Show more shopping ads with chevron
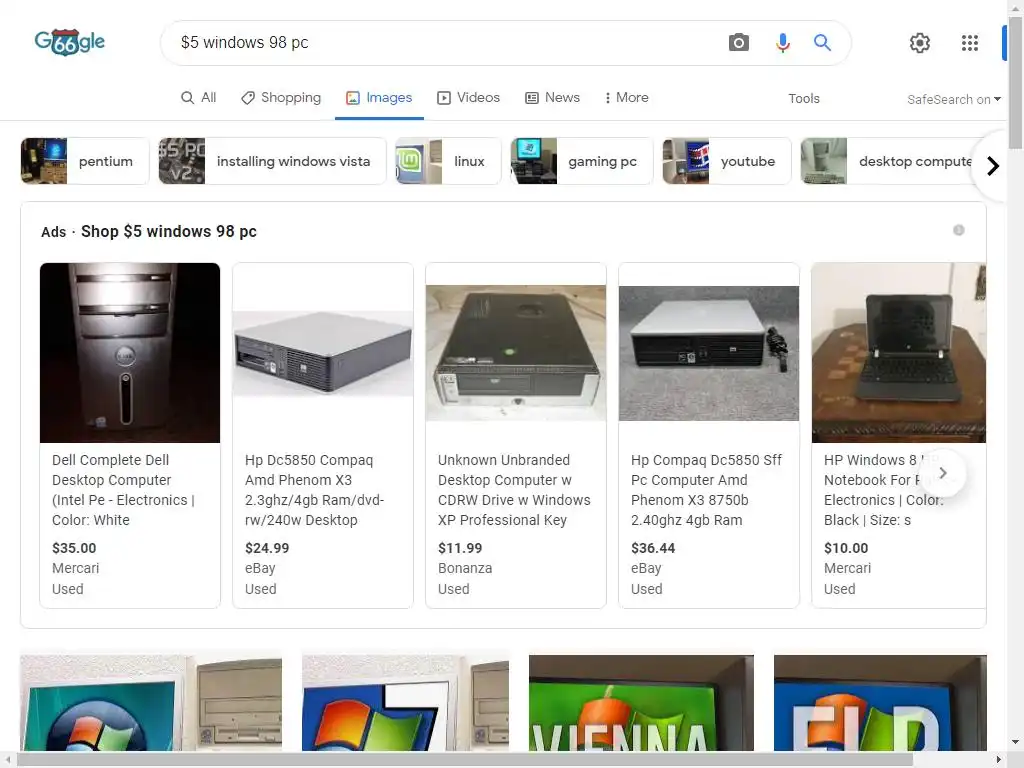1024x768 pixels. 942,473
